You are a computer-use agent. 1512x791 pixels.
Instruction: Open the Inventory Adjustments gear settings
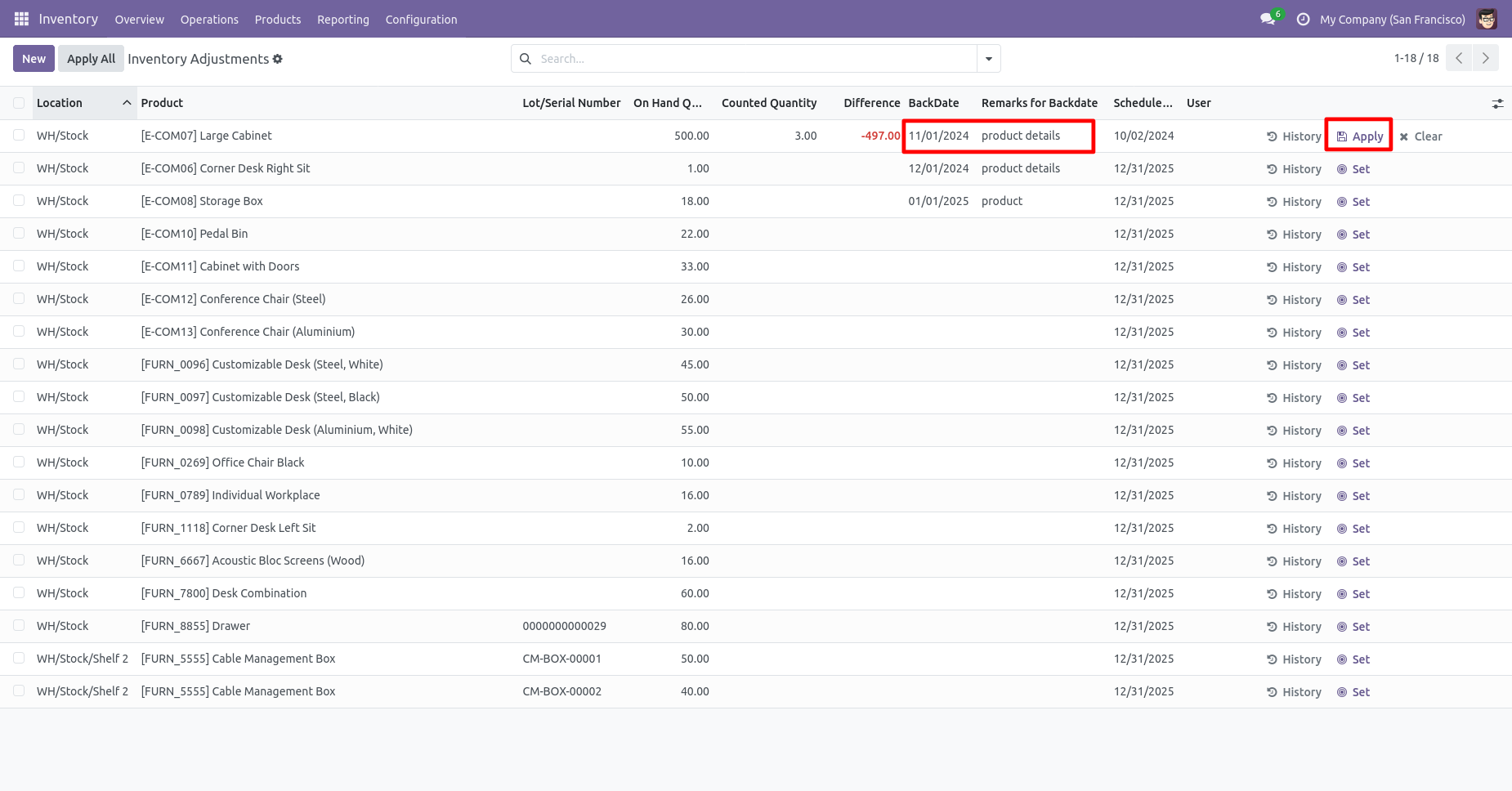click(278, 59)
